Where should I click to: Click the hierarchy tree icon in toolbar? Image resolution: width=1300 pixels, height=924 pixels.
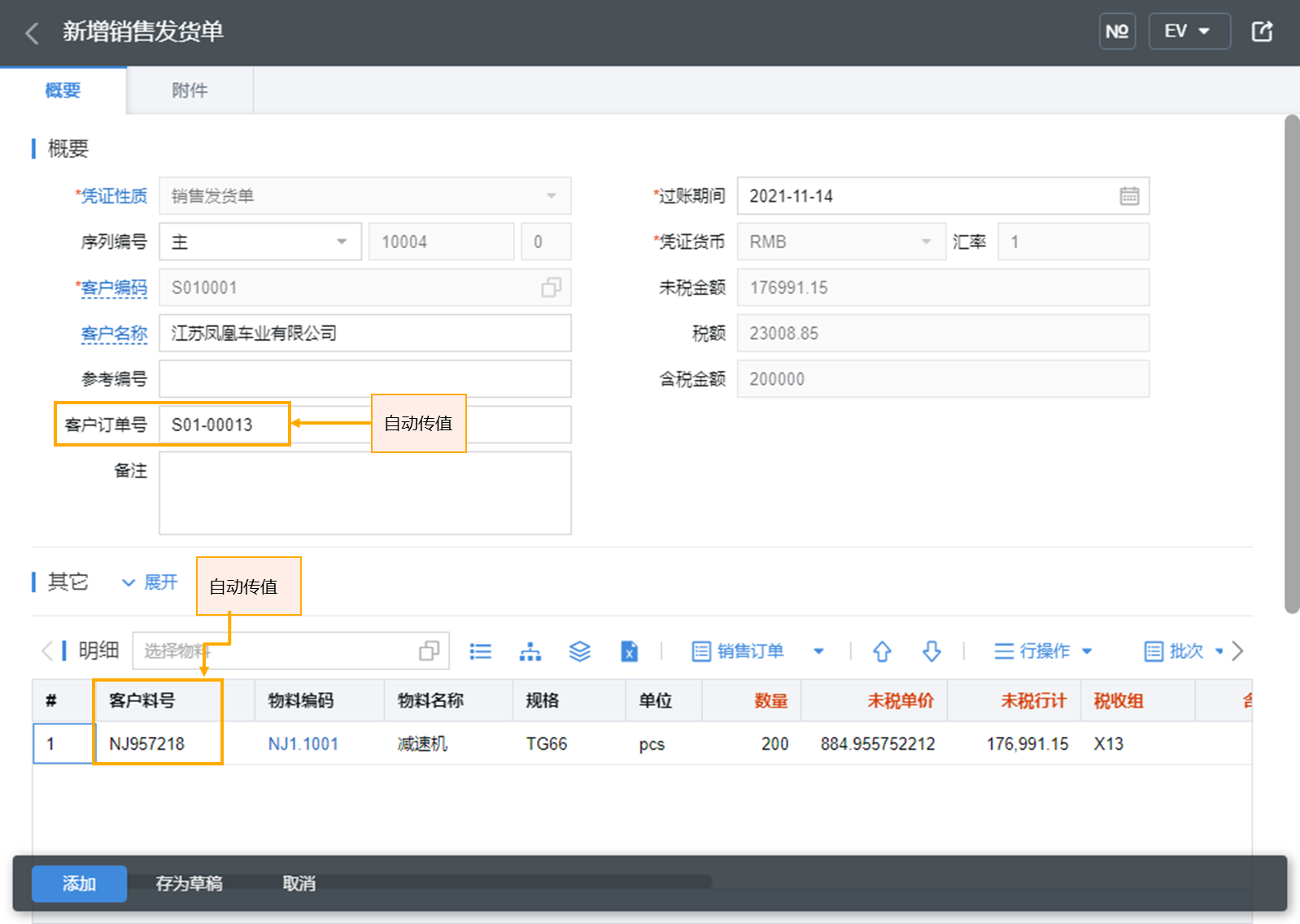click(x=530, y=651)
